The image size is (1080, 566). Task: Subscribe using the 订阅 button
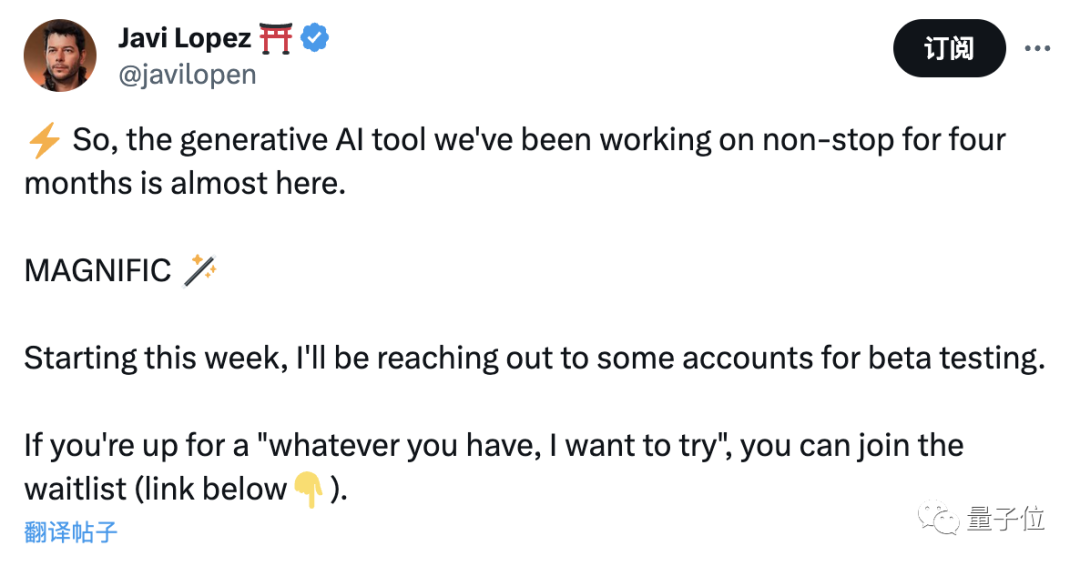949,48
